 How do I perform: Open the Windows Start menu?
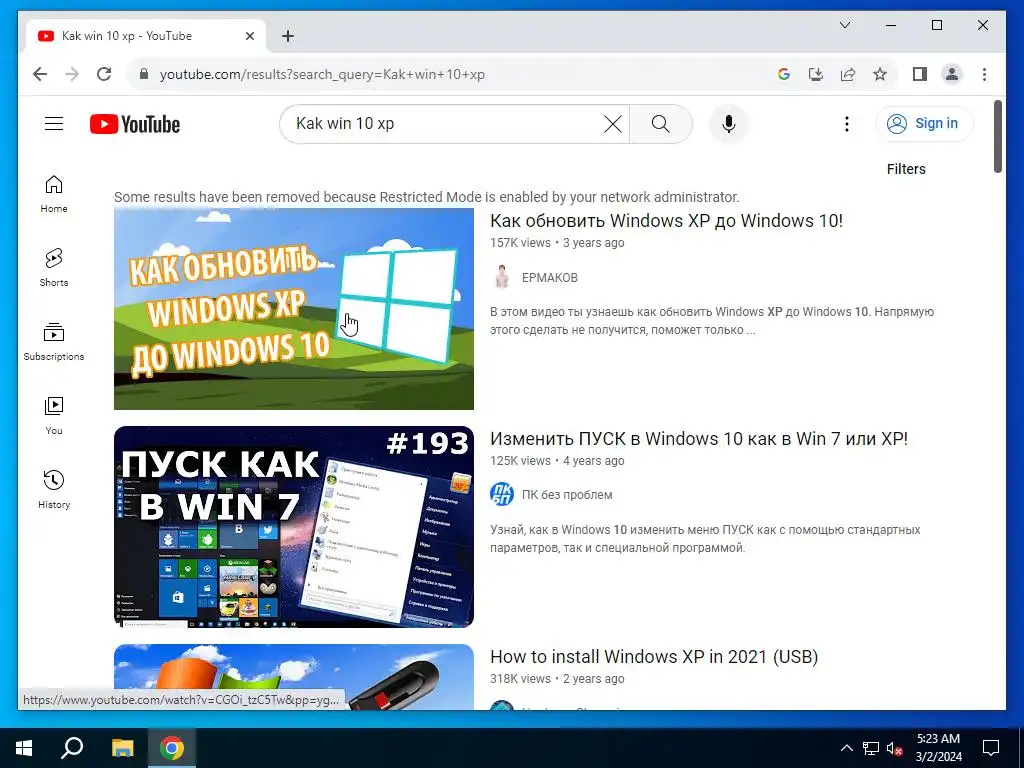[24, 748]
